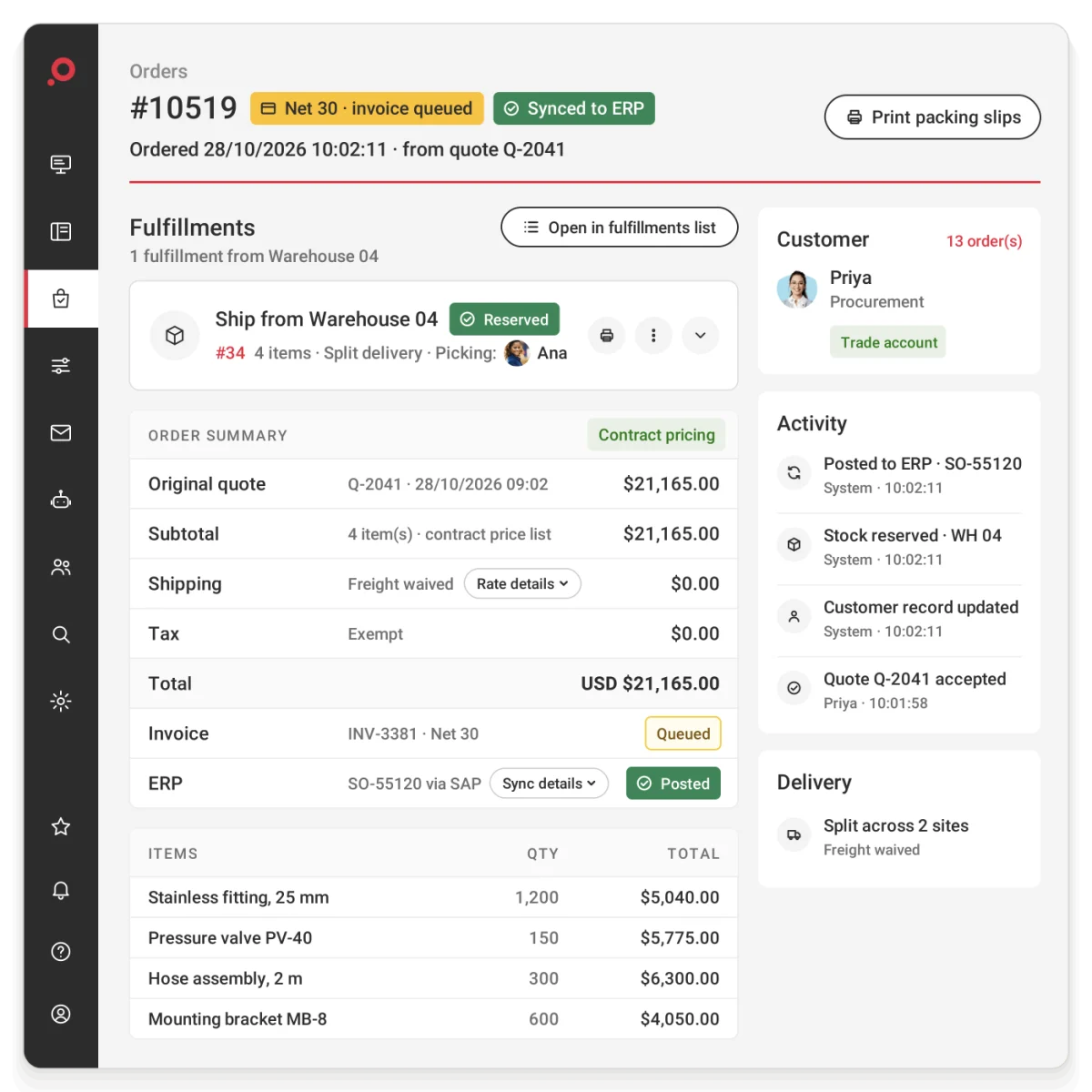Expand the fulfillment card chevron

(x=700, y=336)
